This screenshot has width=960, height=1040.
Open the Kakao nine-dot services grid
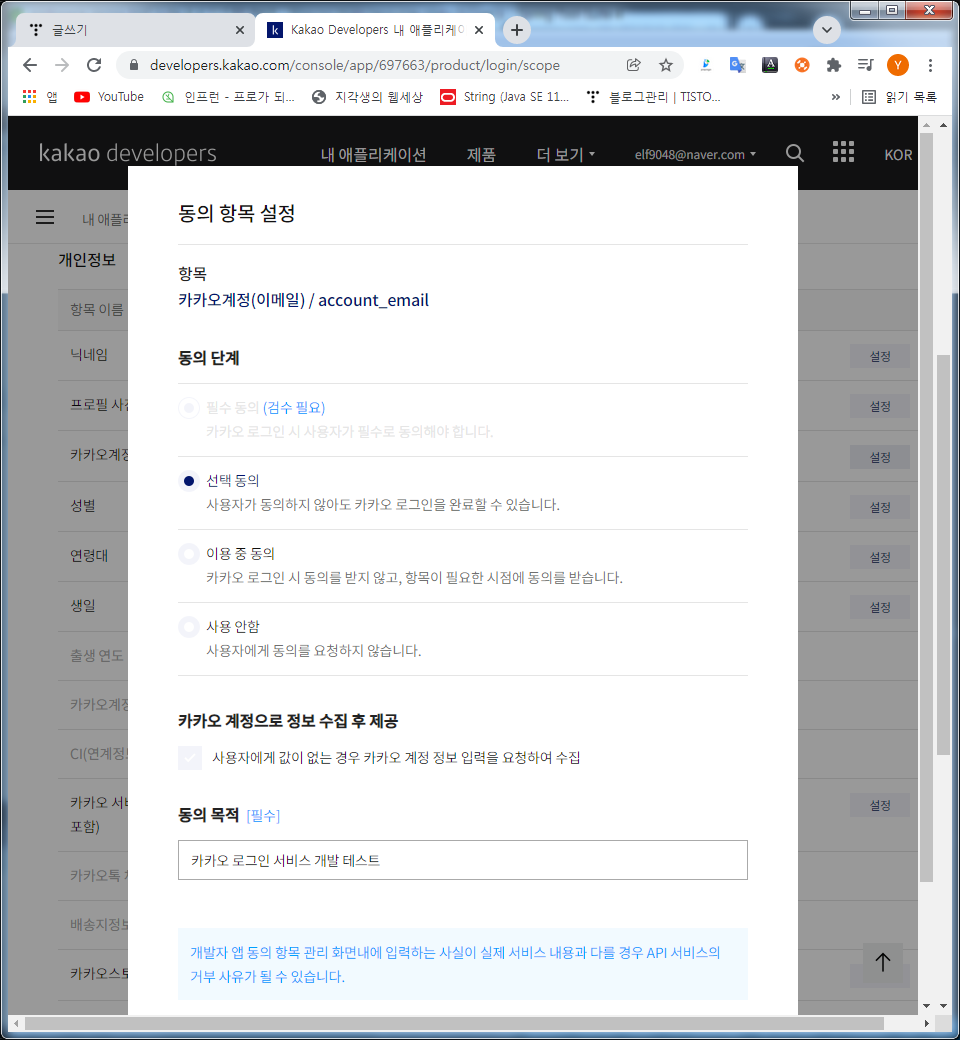pyautogui.click(x=843, y=152)
